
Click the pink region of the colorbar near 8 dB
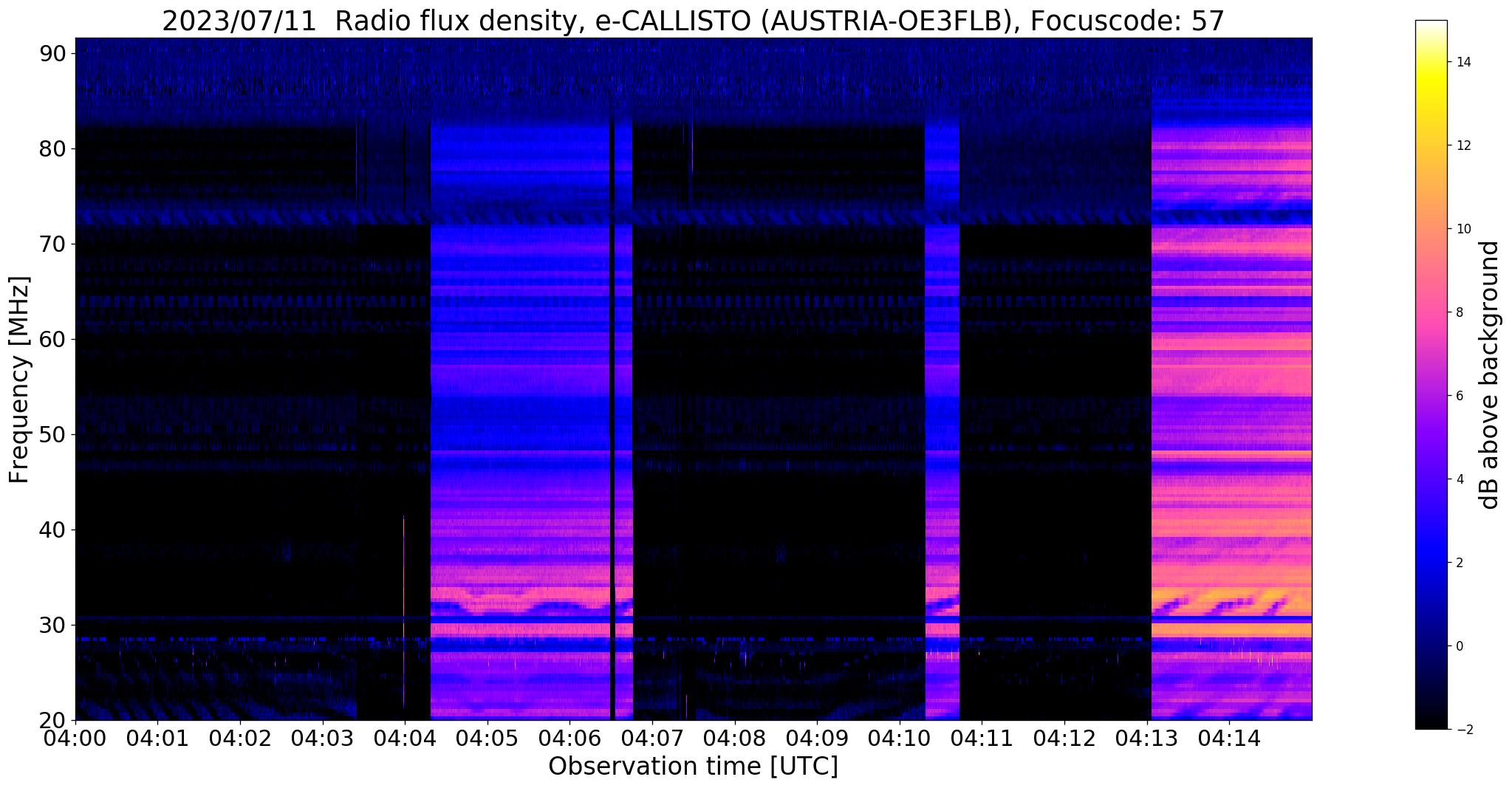click(x=1431, y=312)
